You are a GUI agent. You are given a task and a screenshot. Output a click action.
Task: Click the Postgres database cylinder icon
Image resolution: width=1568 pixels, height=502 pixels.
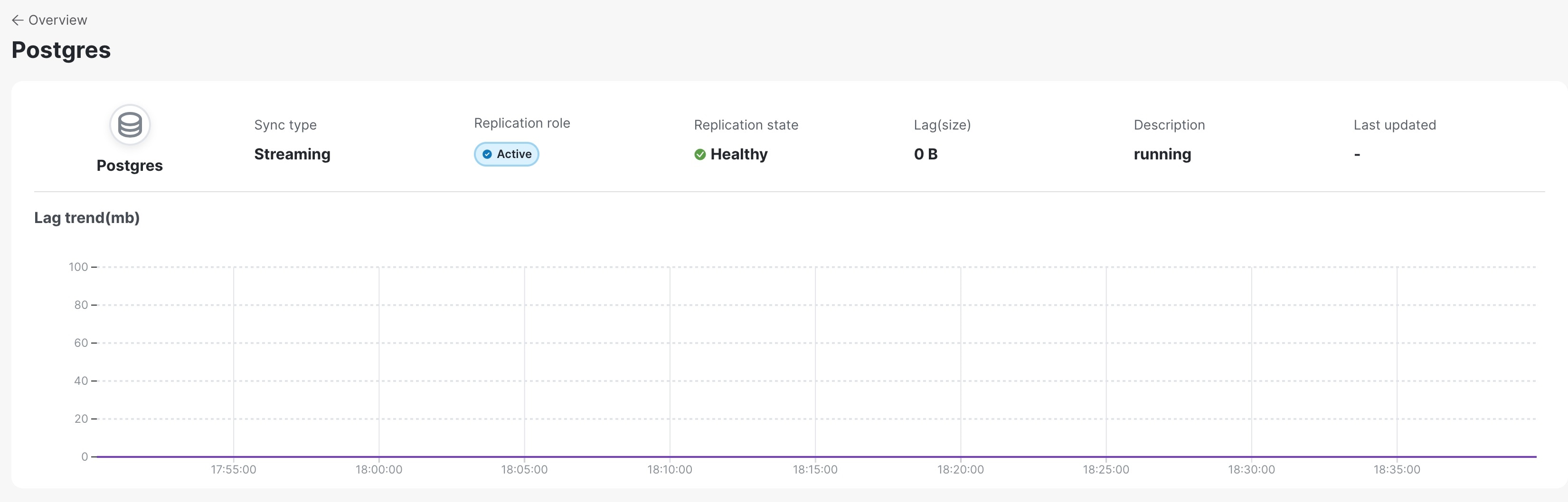pyautogui.click(x=130, y=125)
